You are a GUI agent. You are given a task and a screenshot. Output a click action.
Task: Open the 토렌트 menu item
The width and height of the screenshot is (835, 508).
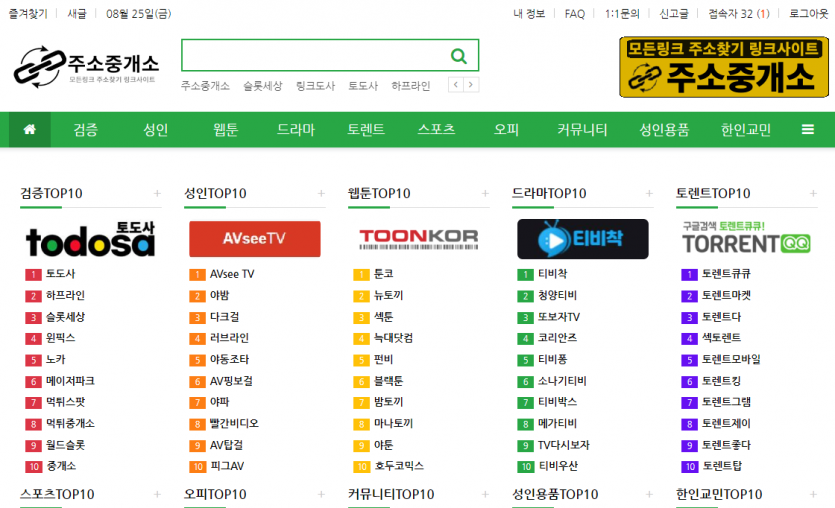366,129
